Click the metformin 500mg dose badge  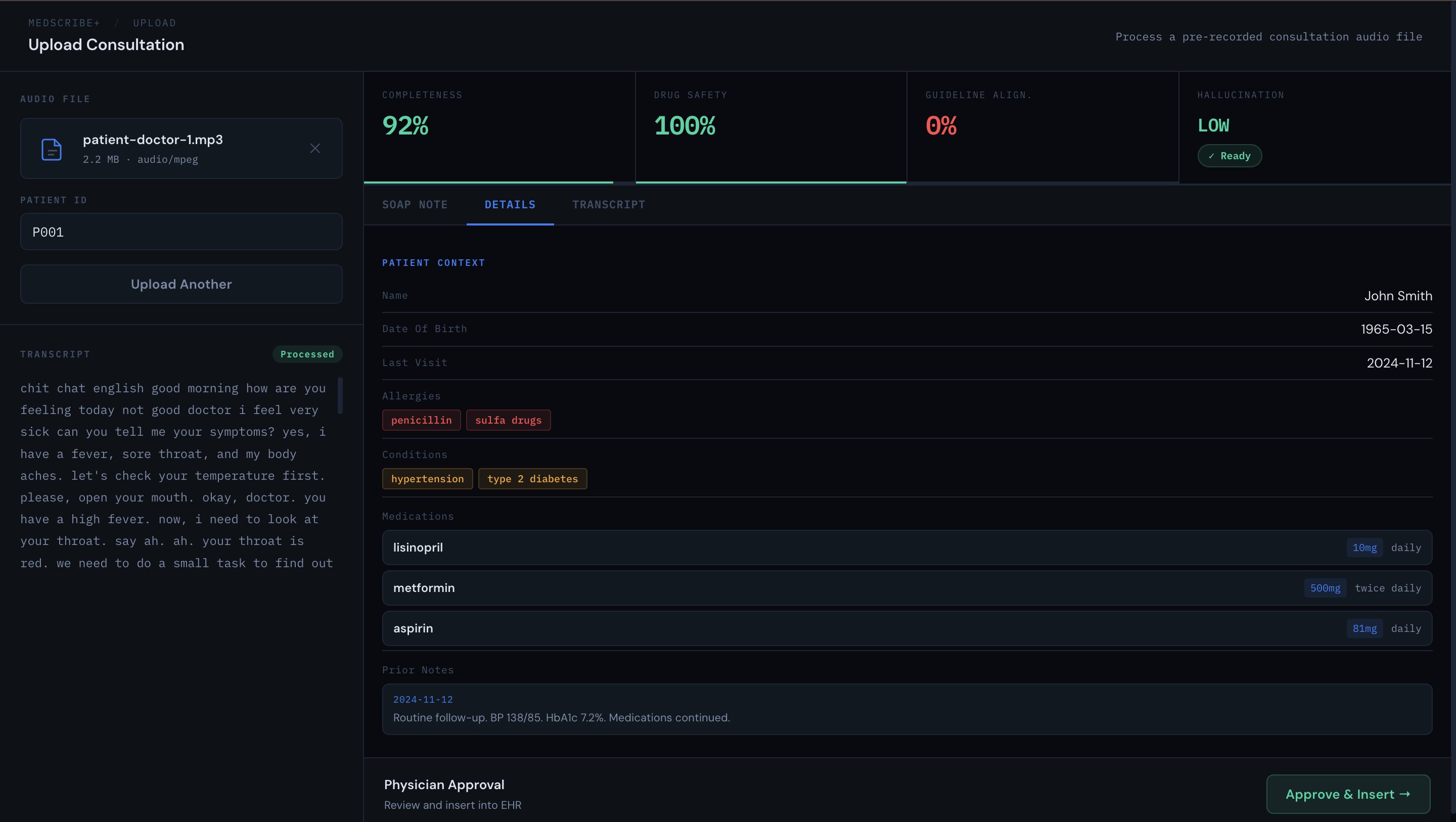point(1325,588)
